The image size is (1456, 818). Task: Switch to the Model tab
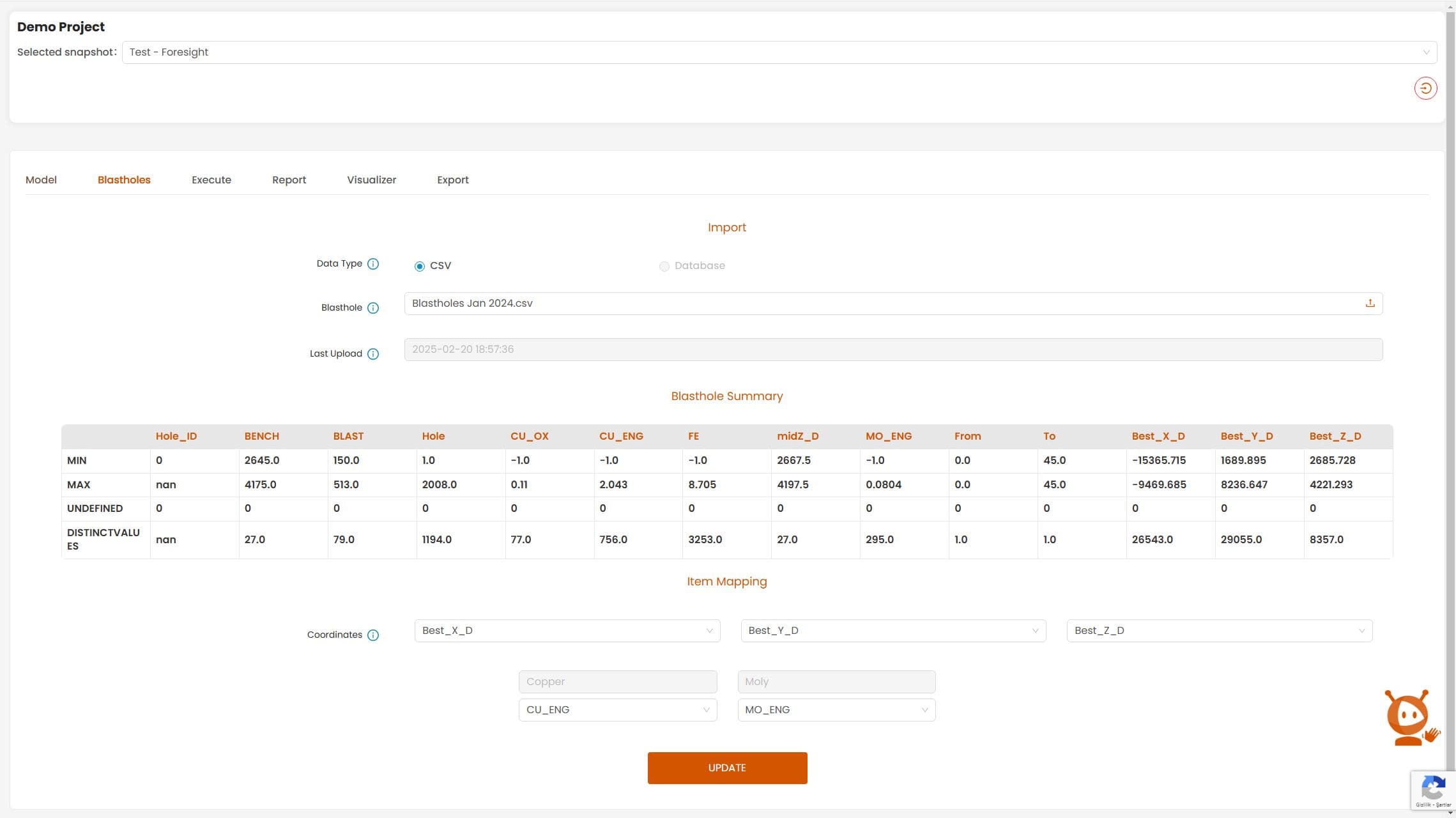pyautogui.click(x=41, y=180)
